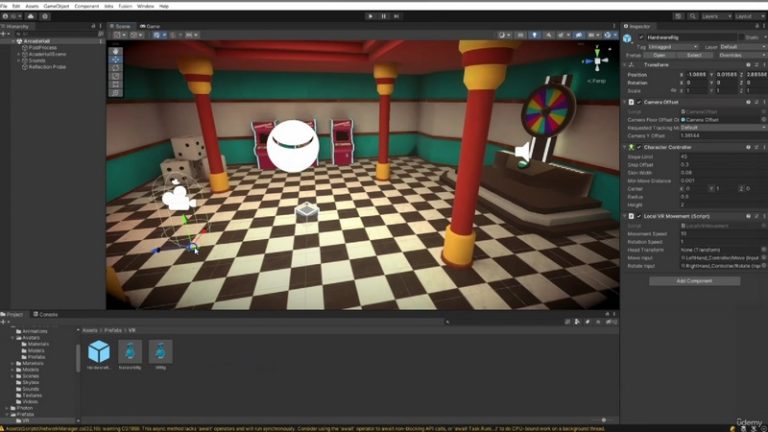
Task: Open the undo history icon
Action: coord(678,16)
